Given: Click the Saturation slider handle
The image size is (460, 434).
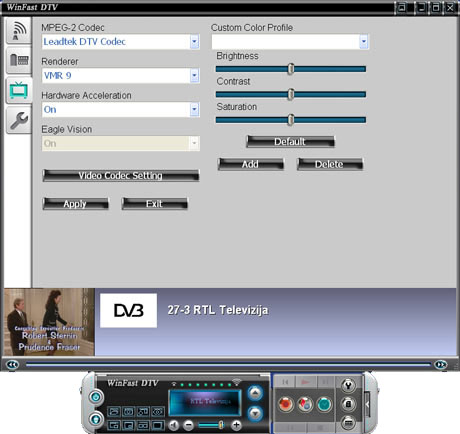Looking at the screenshot, I should point(291,120).
